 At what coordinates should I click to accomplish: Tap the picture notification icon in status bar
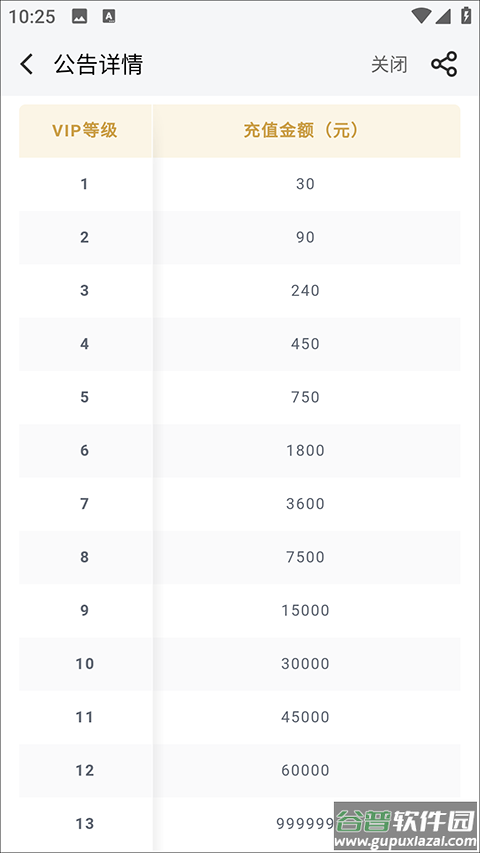coord(79,16)
